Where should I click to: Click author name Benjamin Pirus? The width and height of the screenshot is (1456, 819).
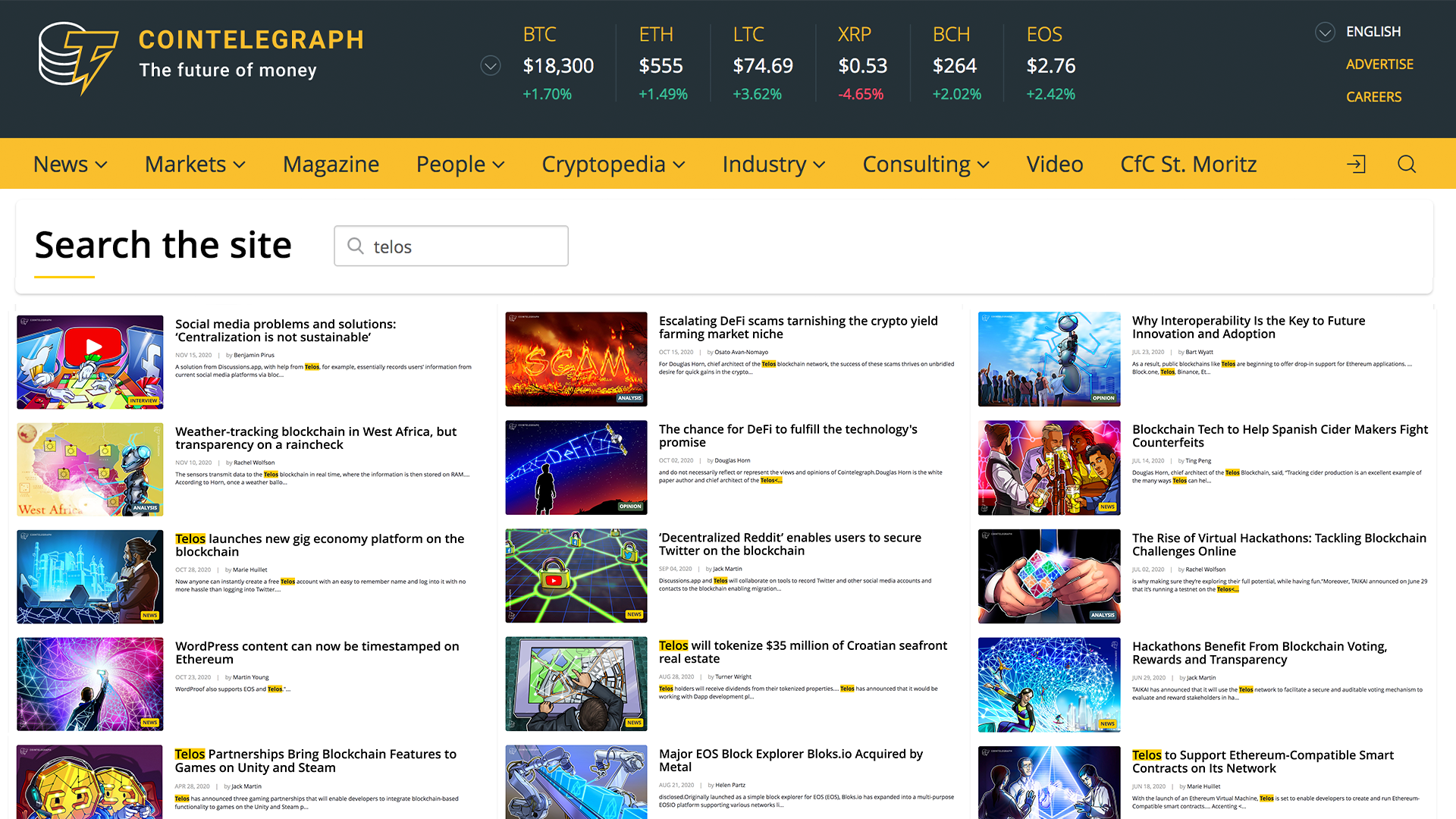(254, 355)
